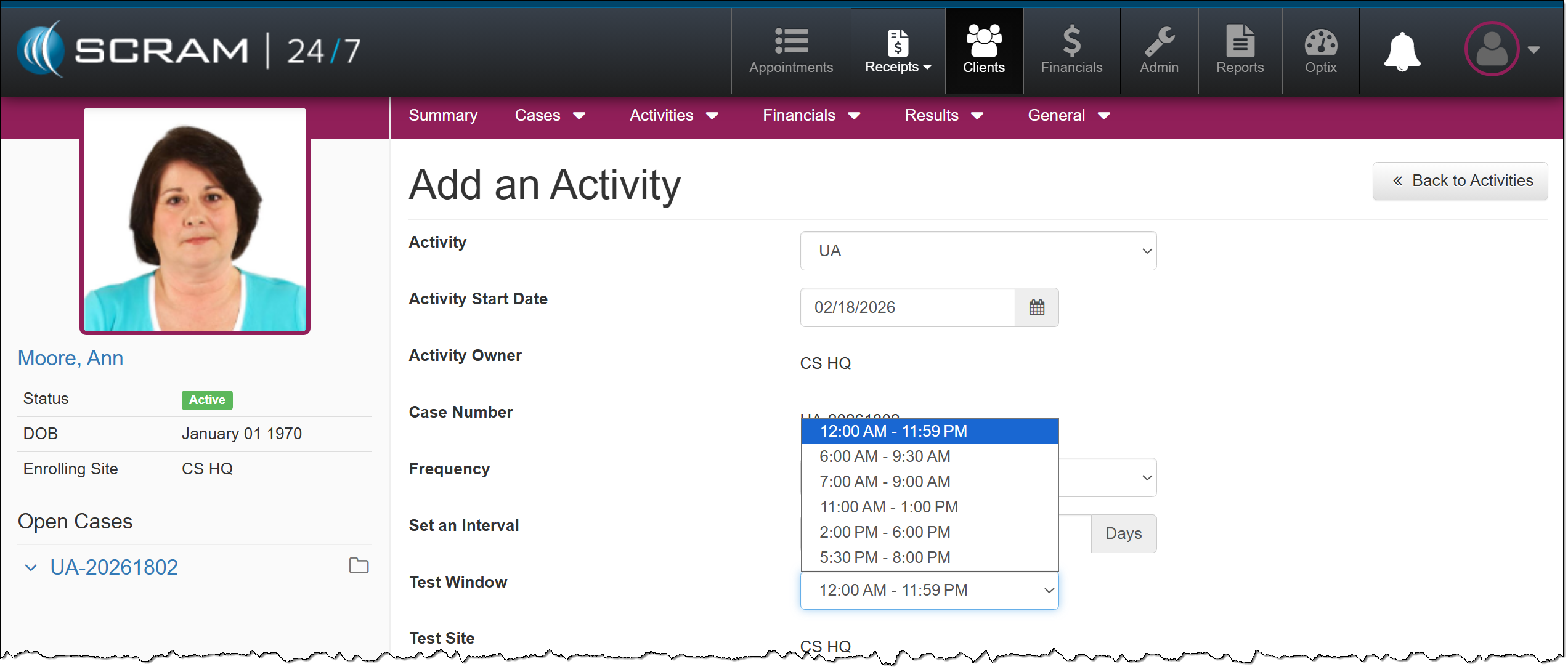The width and height of the screenshot is (1568, 672).
Task: Click the Activity Start Date field
Action: click(906, 307)
